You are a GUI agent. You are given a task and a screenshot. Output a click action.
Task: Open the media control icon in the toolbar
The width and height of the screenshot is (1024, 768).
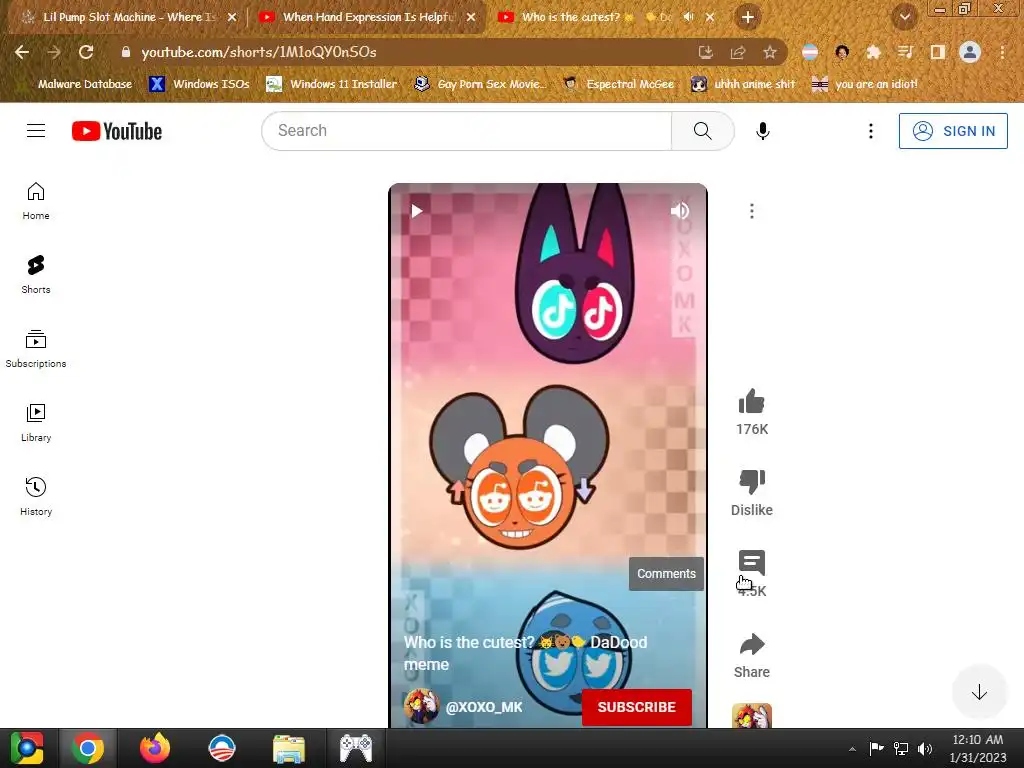[905, 52]
